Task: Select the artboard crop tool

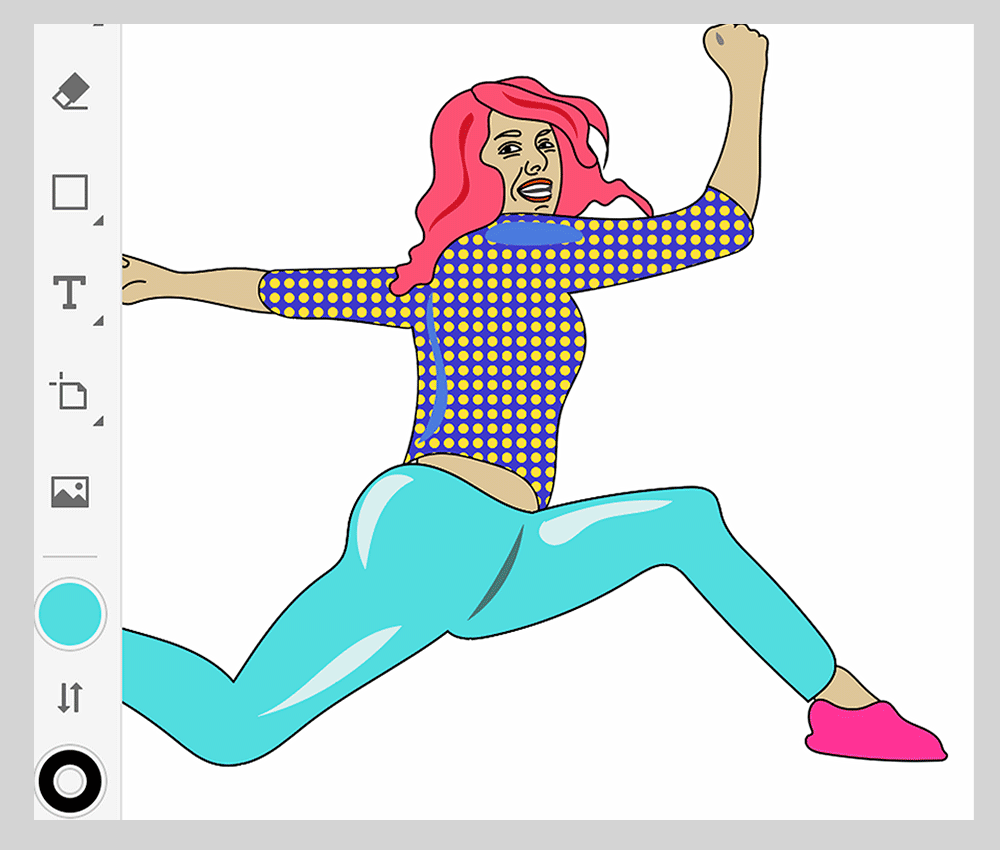Action: pos(70,392)
